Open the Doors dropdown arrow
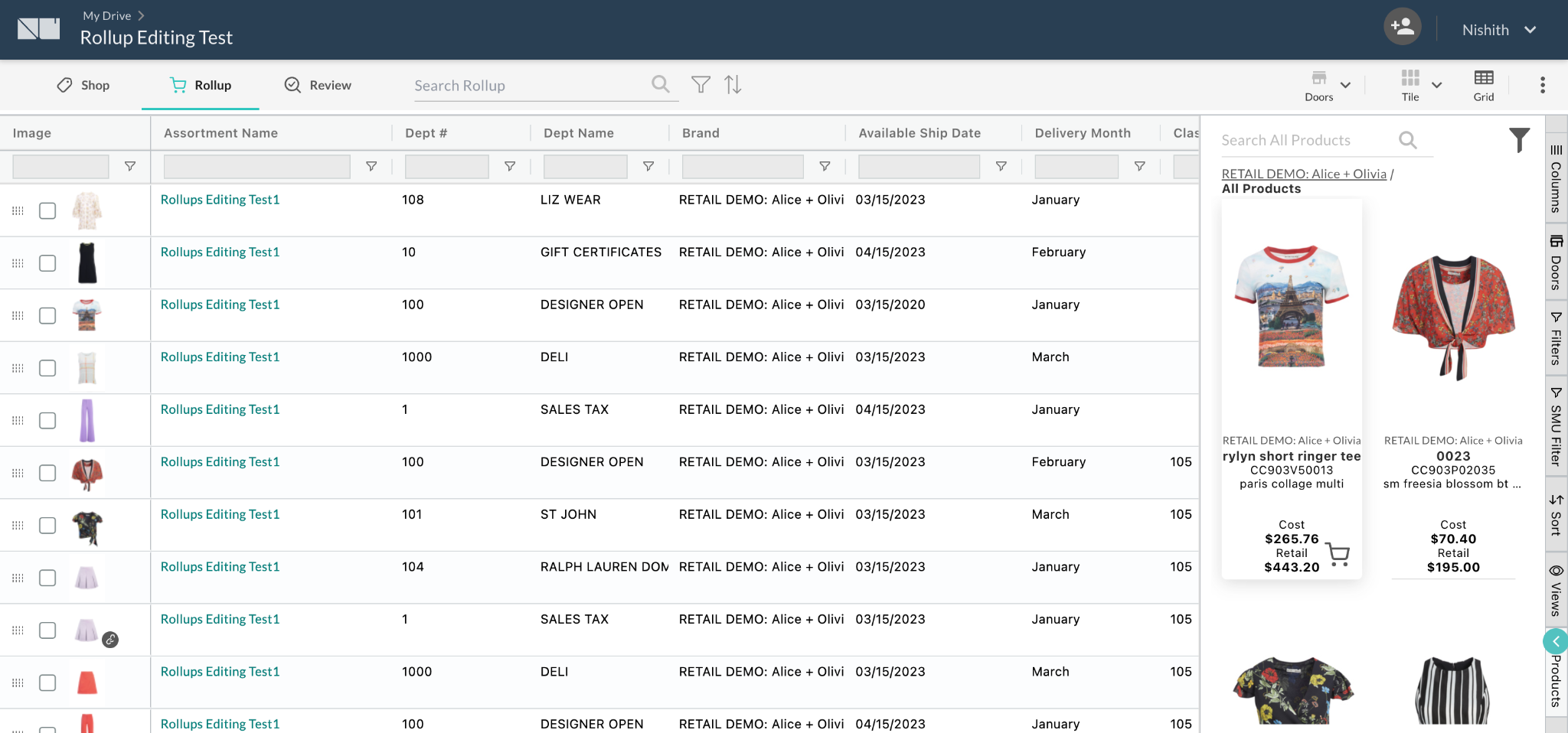The width and height of the screenshot is (1568, 733). [x=1345, y=85]
